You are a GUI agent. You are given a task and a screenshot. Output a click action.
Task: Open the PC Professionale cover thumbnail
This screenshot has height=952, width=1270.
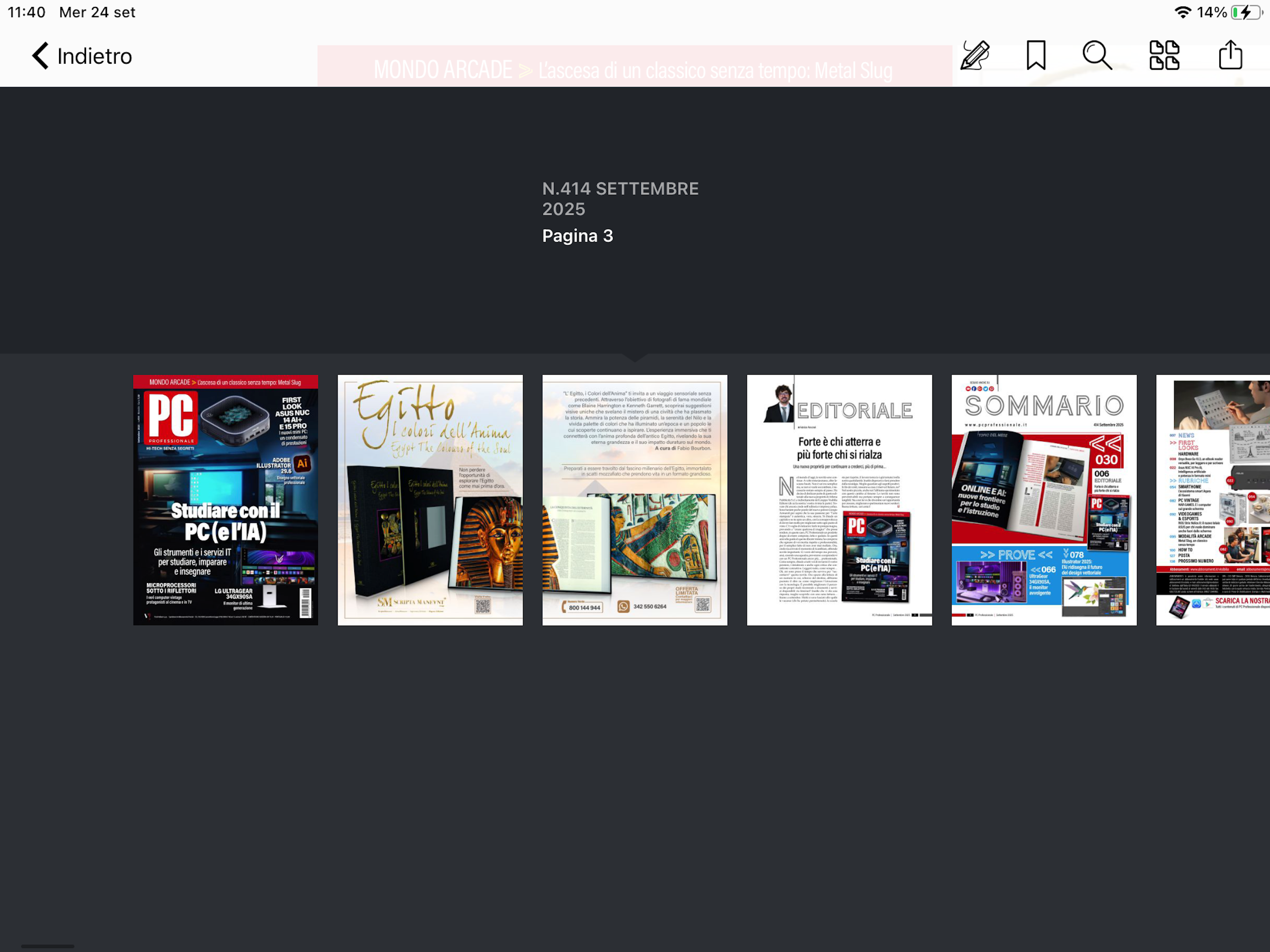coord(225,500)
